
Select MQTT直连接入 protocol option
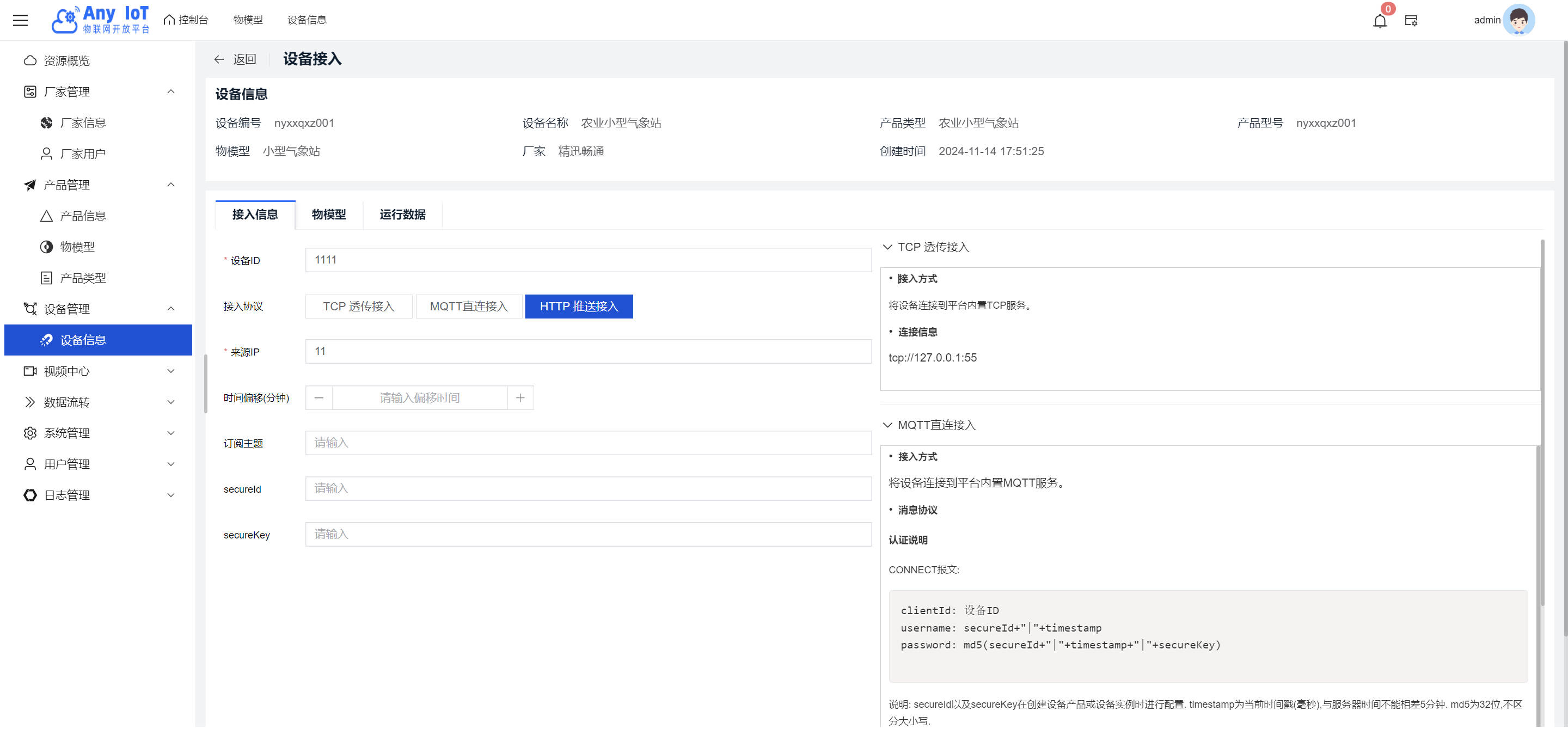[x=469, y=307]
